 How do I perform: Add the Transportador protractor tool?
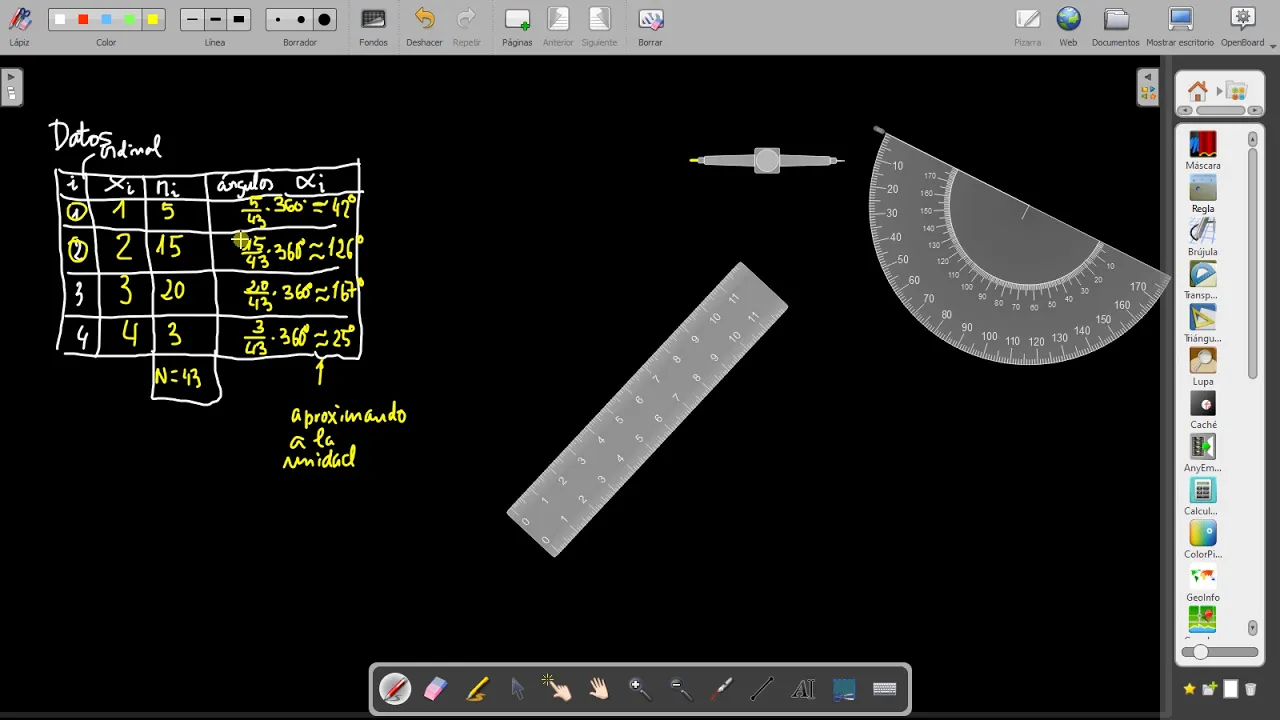pos(1203,280)
